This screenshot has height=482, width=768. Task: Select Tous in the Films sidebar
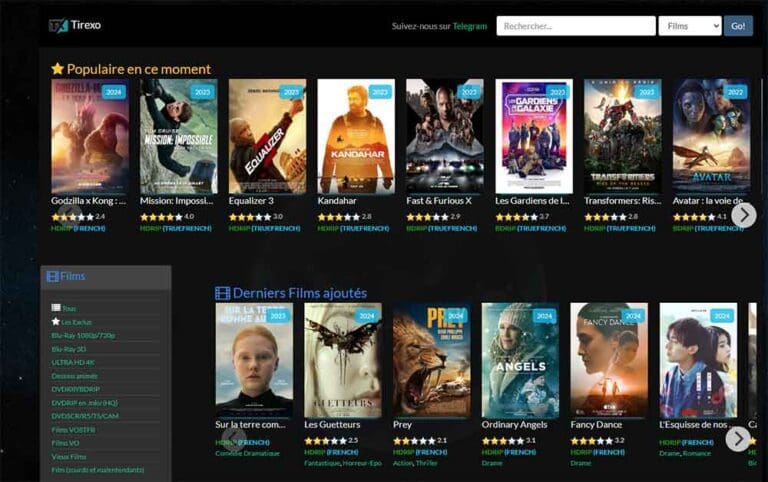[x=69, y=309]
